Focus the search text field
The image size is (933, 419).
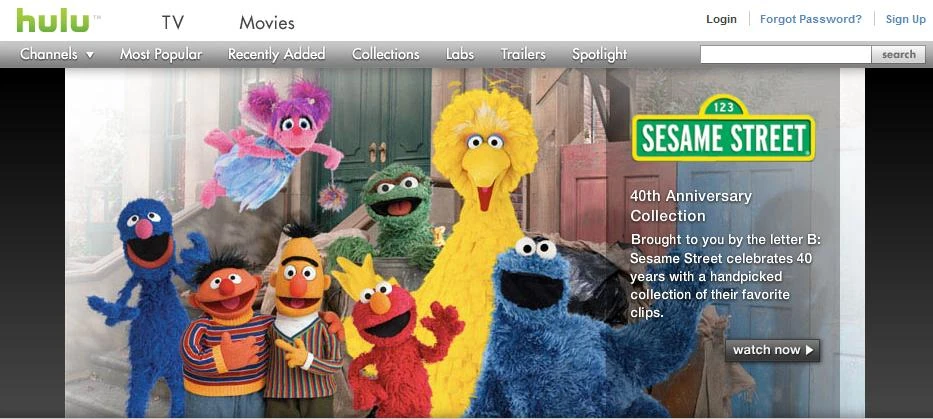[x=785, y=54]
